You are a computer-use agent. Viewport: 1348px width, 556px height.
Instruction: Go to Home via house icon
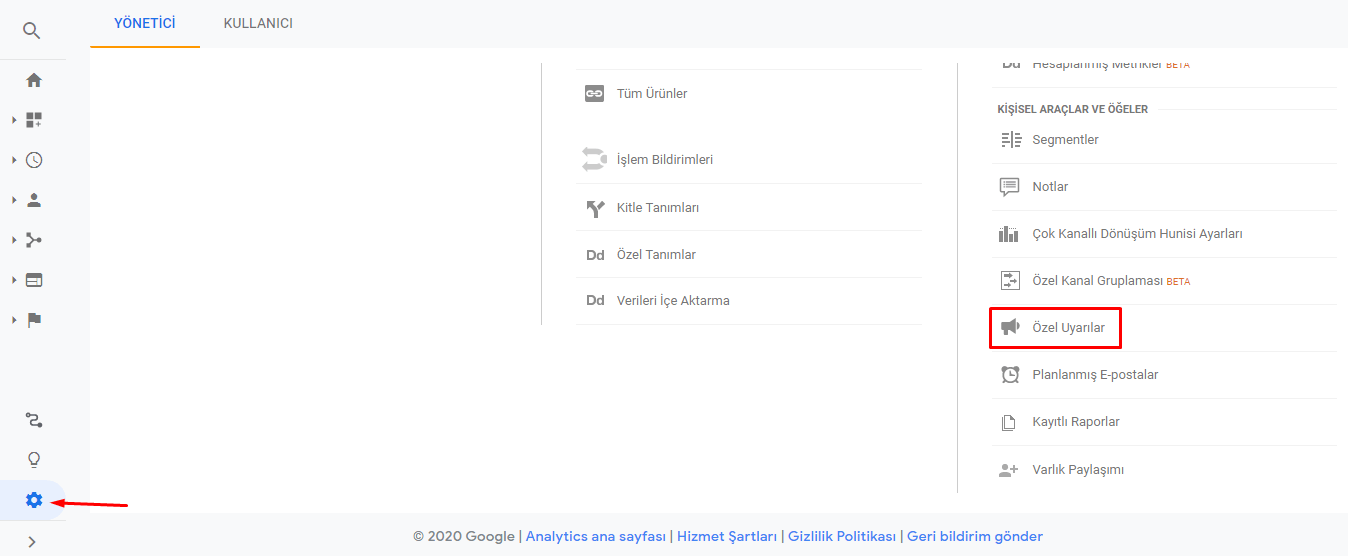pos(34,80)
